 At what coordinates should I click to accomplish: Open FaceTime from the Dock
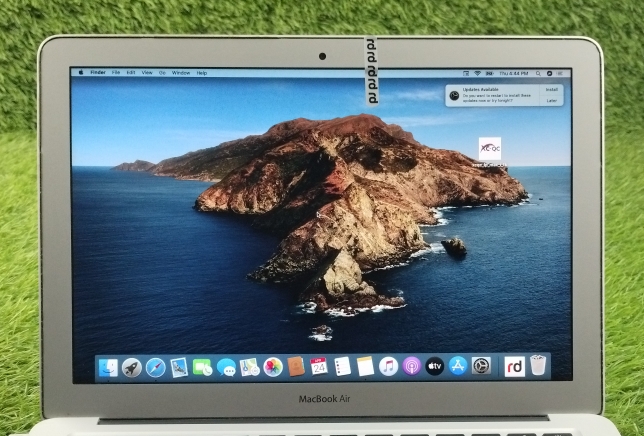click(x=202, y=367)
